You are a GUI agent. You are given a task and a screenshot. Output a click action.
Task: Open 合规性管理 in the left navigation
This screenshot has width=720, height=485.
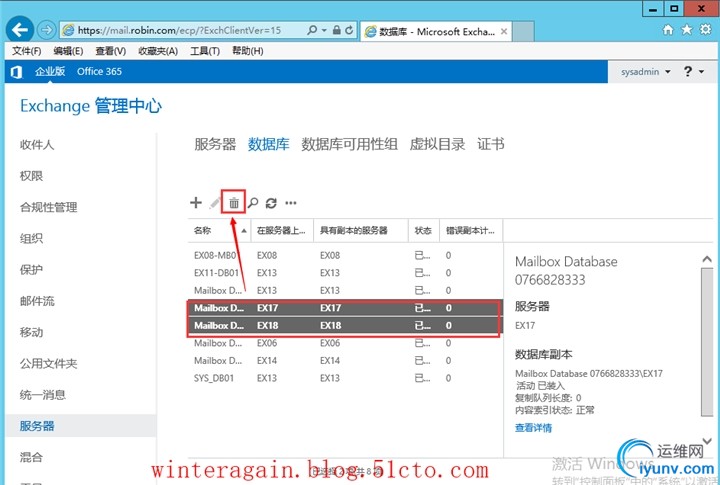pyautogui.click(x=48, y=207)
